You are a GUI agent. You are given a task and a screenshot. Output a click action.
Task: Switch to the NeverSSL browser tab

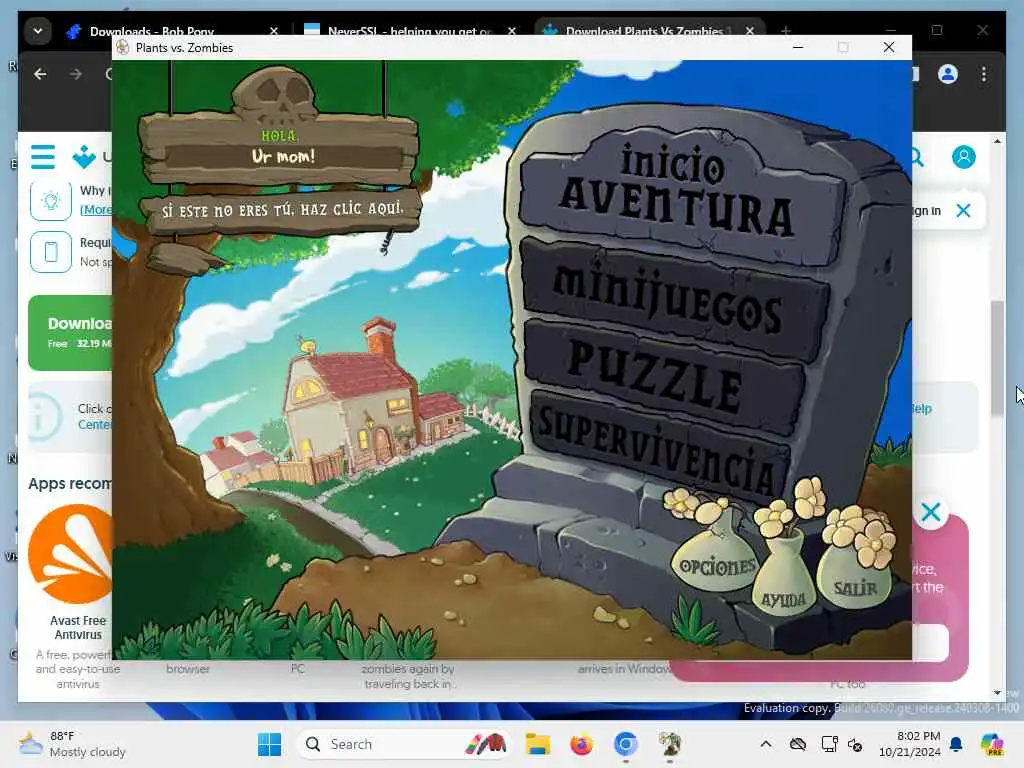(410, 31)
